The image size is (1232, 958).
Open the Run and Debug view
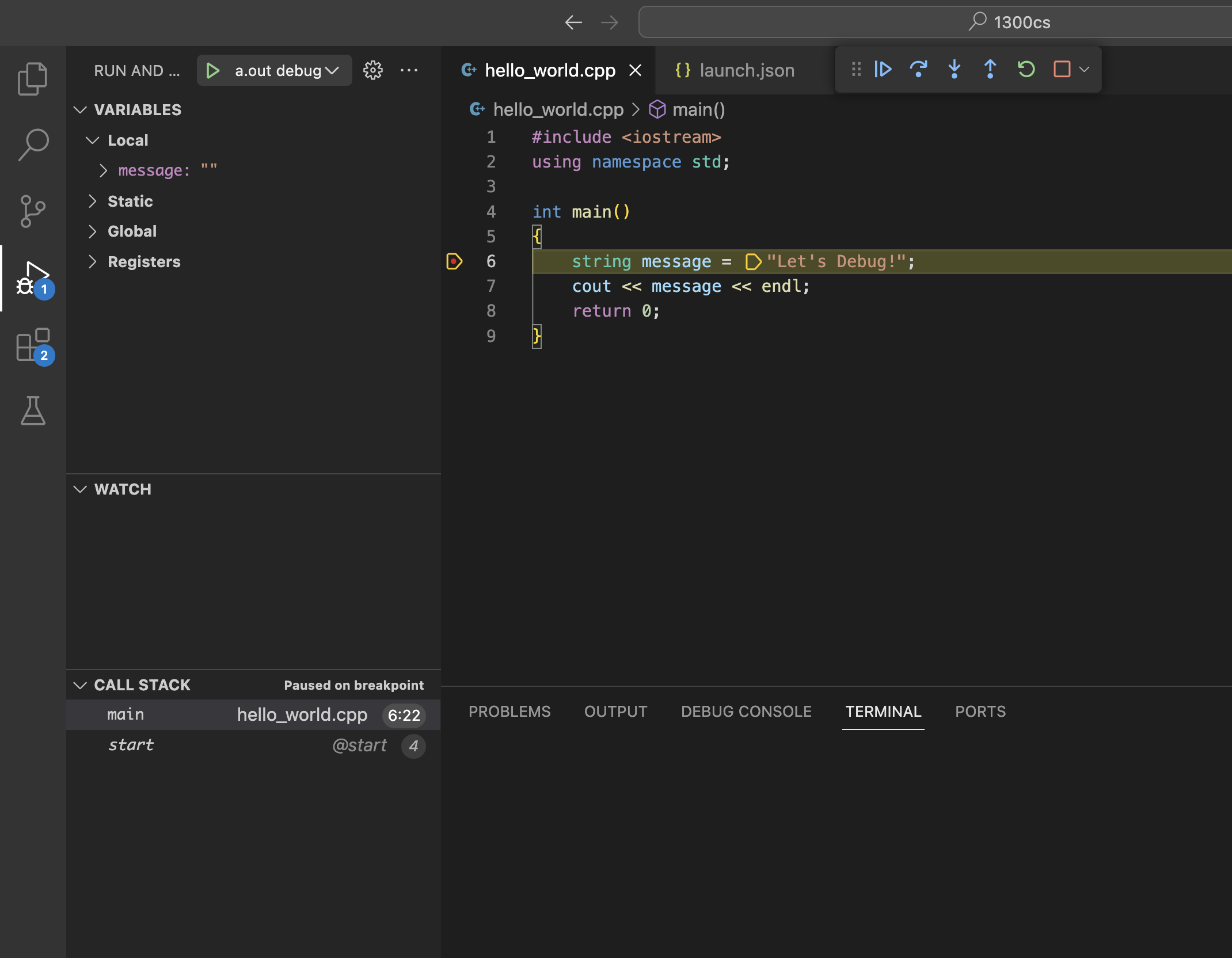coord(33,279)
